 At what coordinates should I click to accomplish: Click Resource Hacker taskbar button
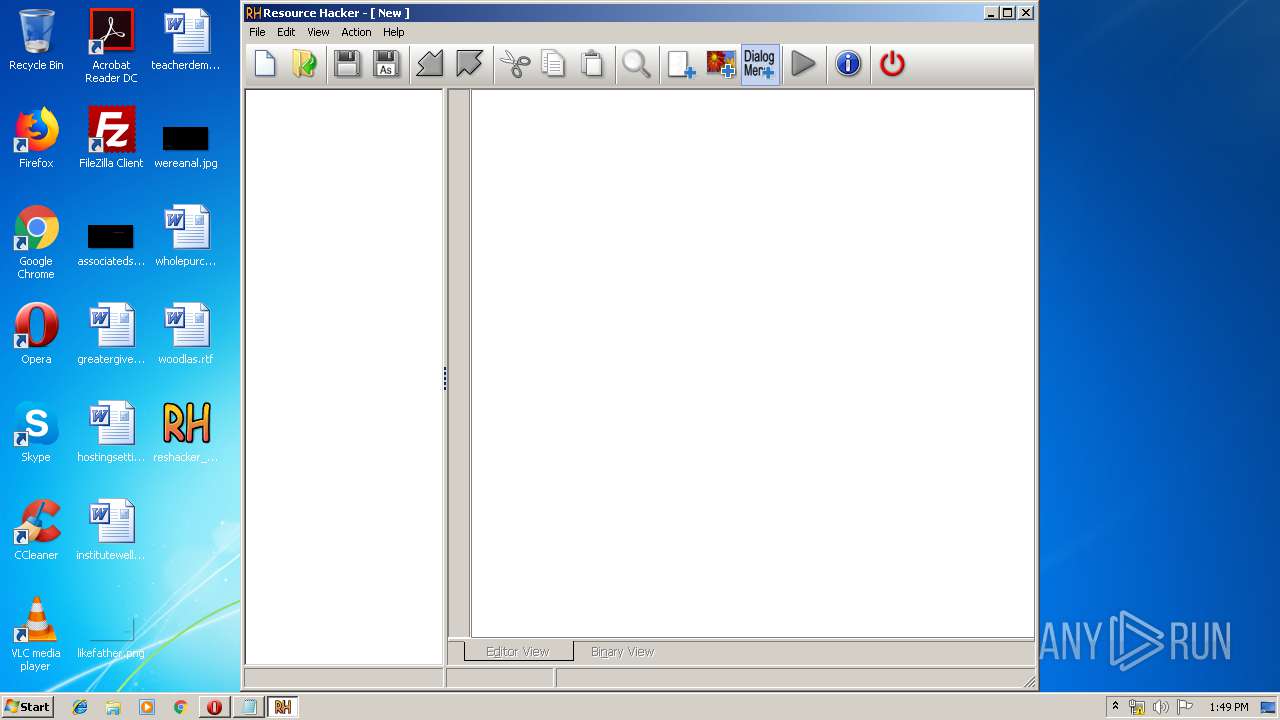point(282,707)
